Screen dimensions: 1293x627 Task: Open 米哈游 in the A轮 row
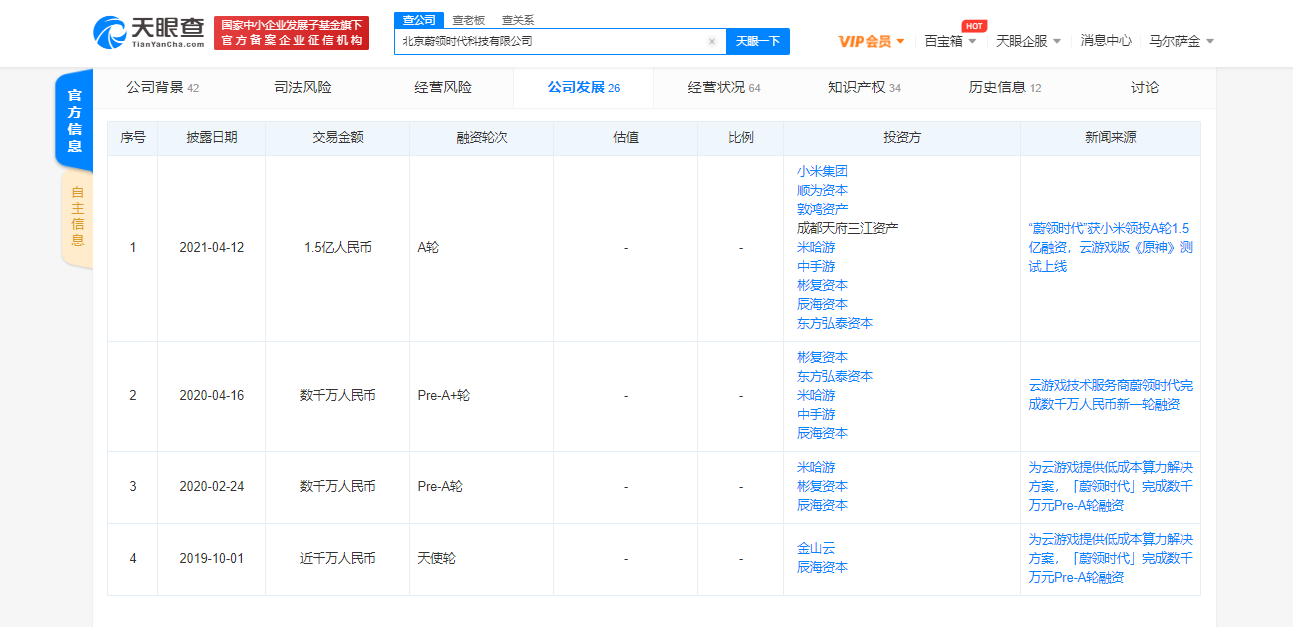point(816,247)
